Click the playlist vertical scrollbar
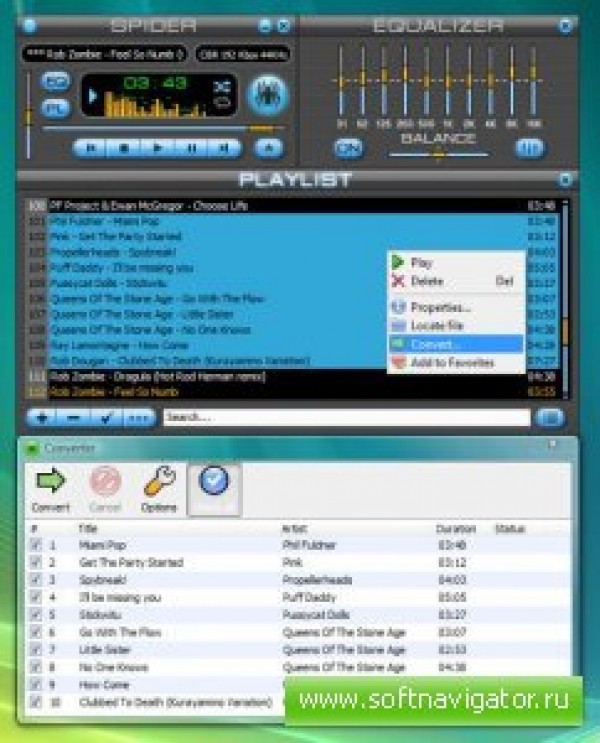600x743 pixels. 565,299
